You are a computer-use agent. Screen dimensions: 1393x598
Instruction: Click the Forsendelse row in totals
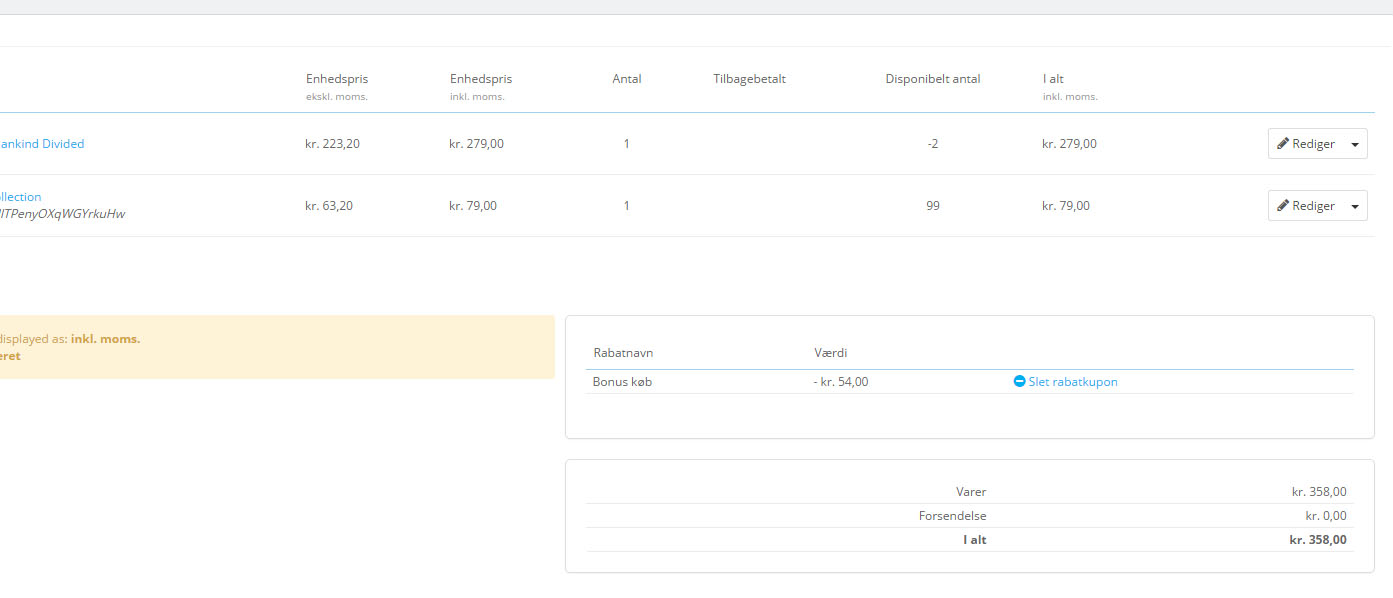pos(952,516)
